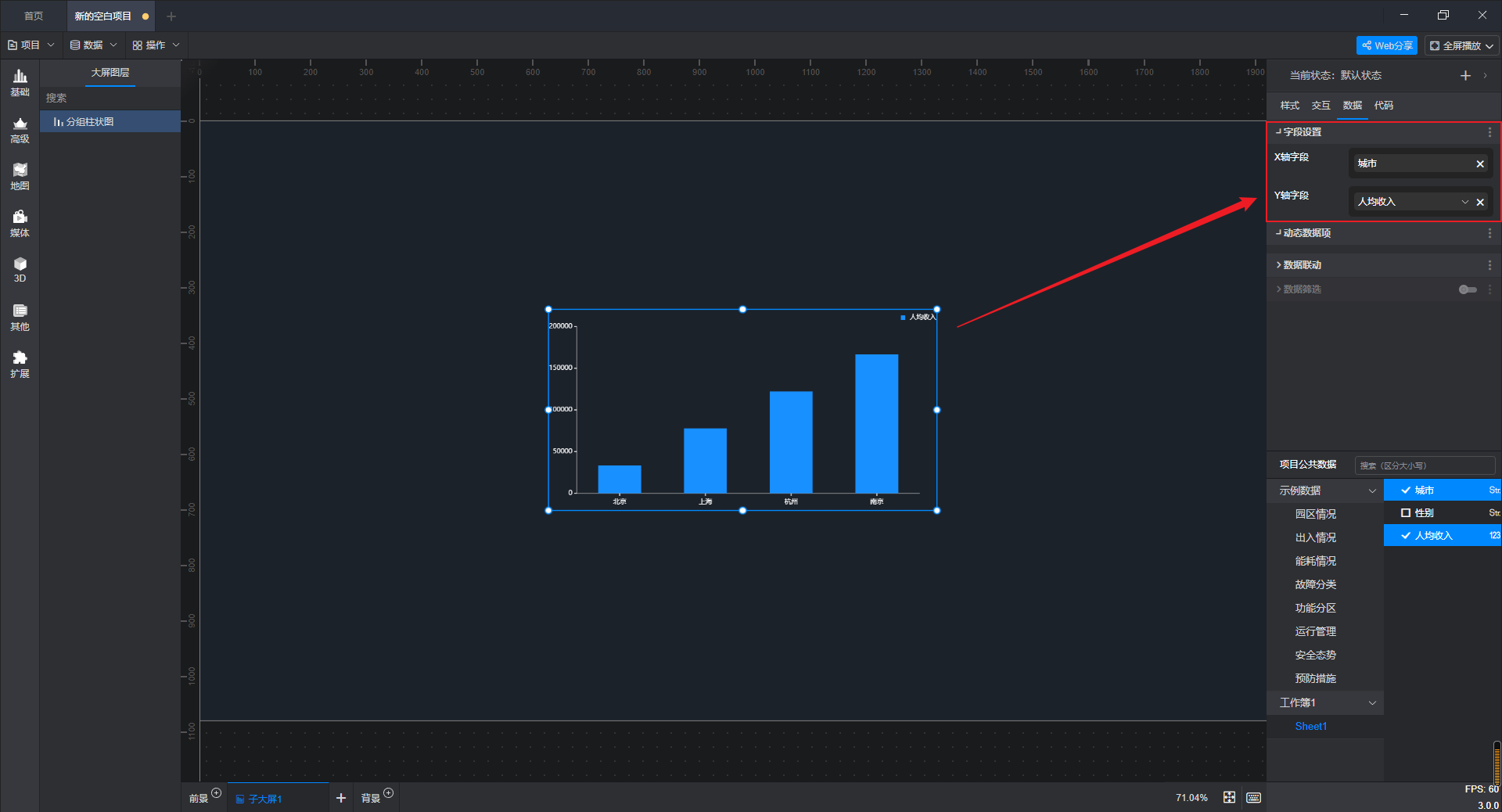
Task: Collapse the 示例数据 group
Action: 1372,490
